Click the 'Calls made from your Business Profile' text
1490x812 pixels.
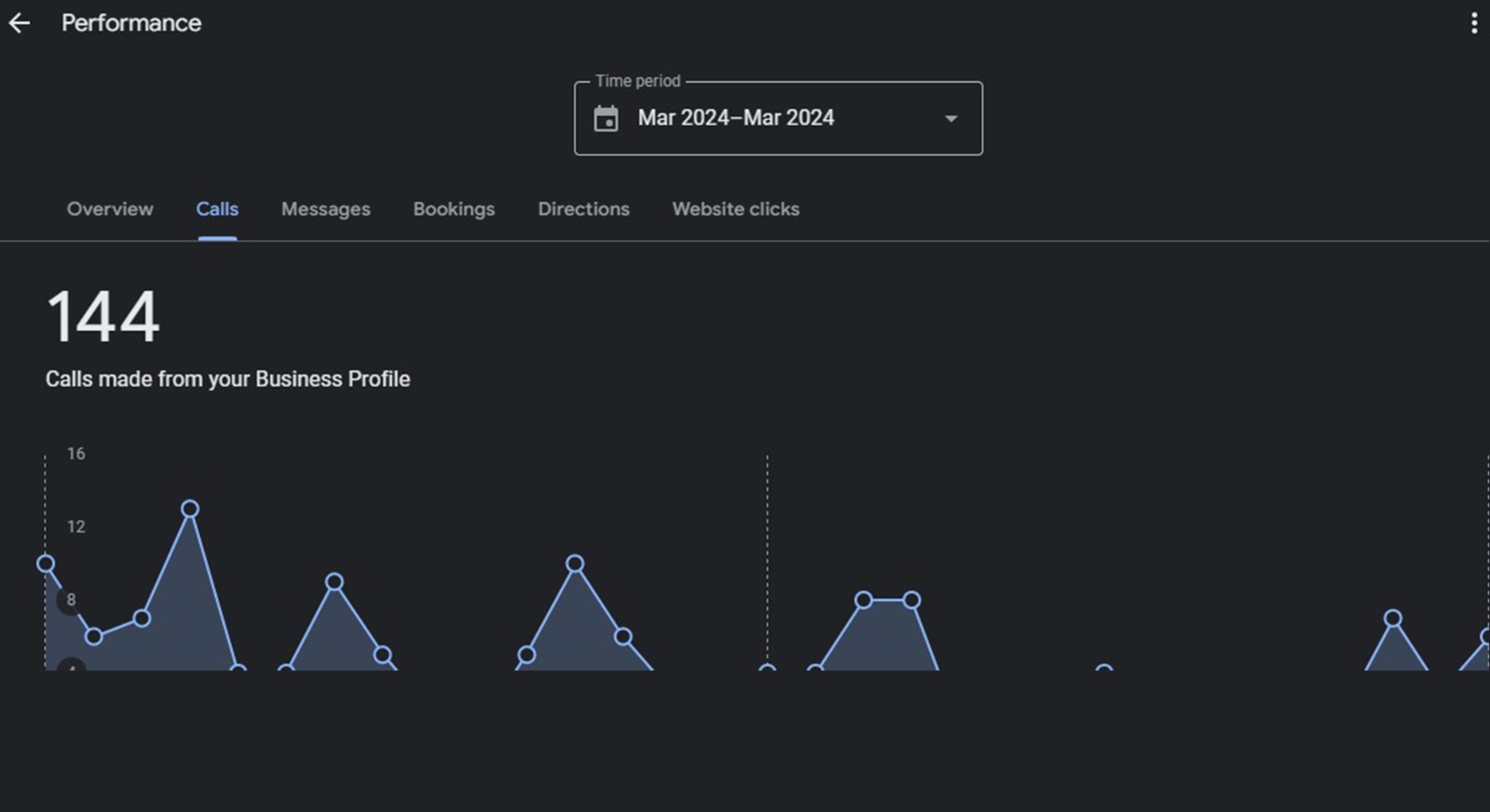(x=227, y=379)
